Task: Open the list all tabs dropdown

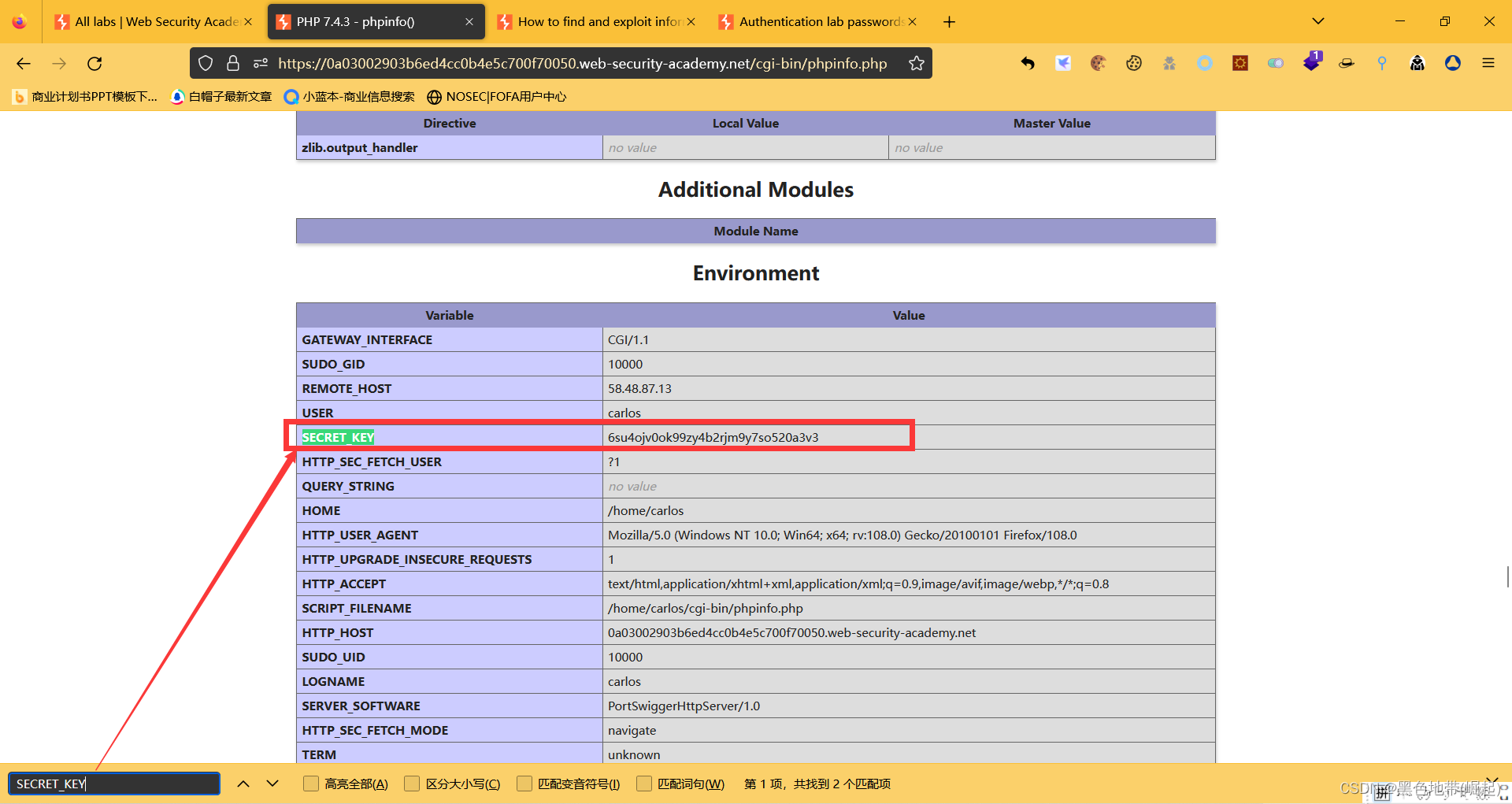Action: click(1317, 21)
